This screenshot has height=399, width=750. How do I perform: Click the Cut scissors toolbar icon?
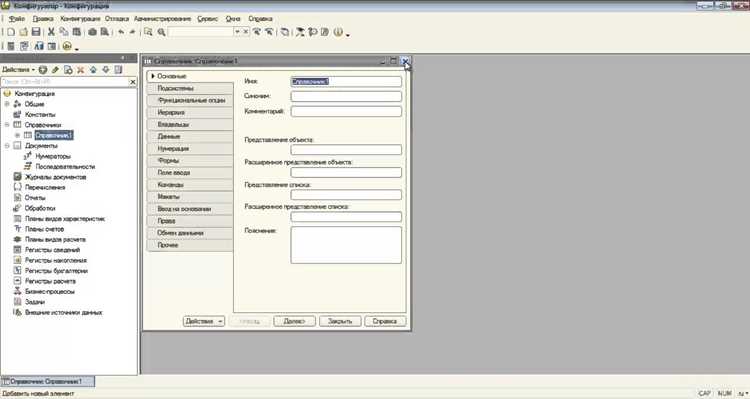(x=51, y=32)
